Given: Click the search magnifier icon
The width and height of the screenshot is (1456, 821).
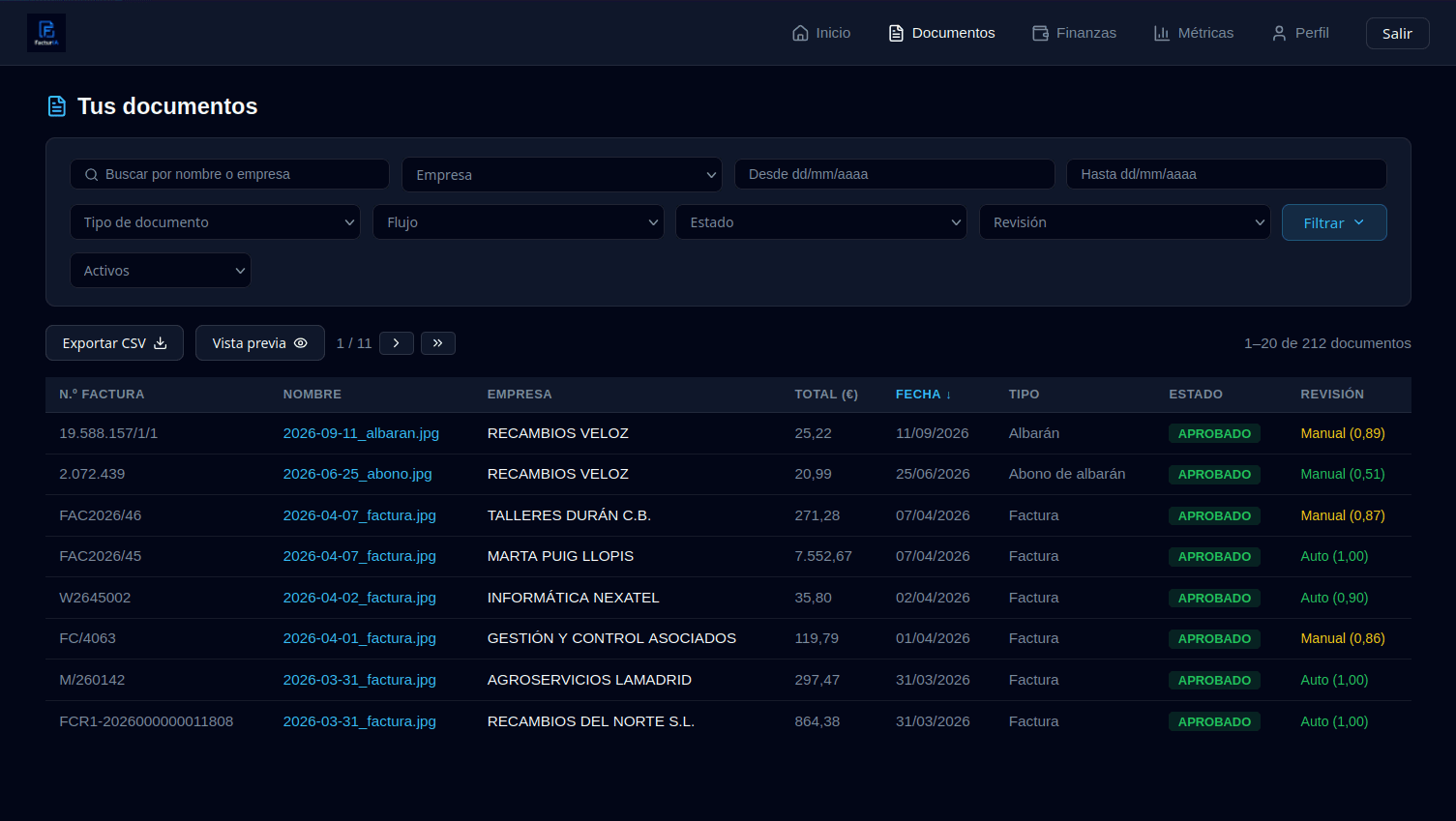Looking at the screenshot, I should [x=92, y=175].
